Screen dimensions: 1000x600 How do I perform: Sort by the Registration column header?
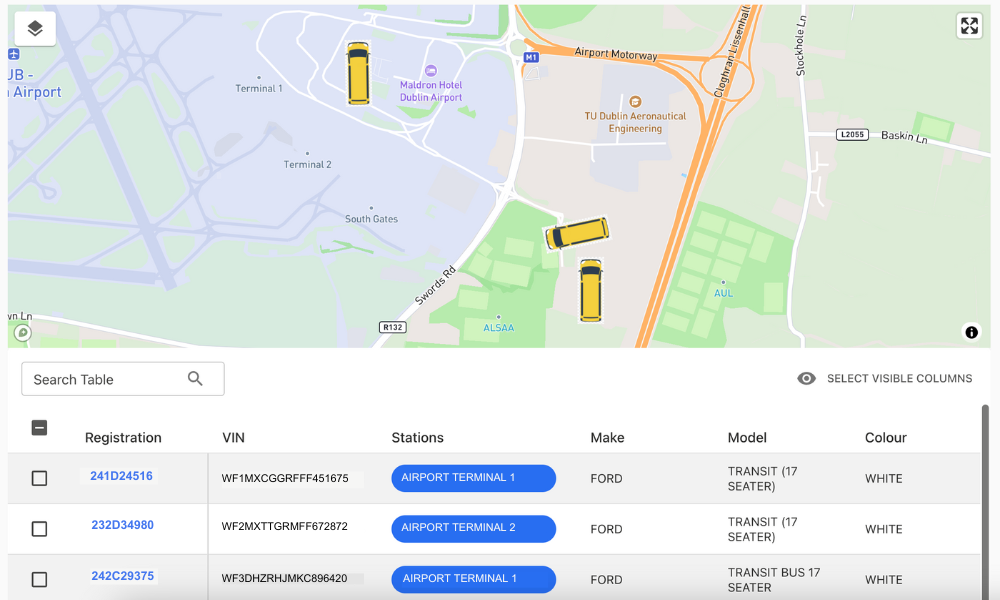tap(123, 438)
